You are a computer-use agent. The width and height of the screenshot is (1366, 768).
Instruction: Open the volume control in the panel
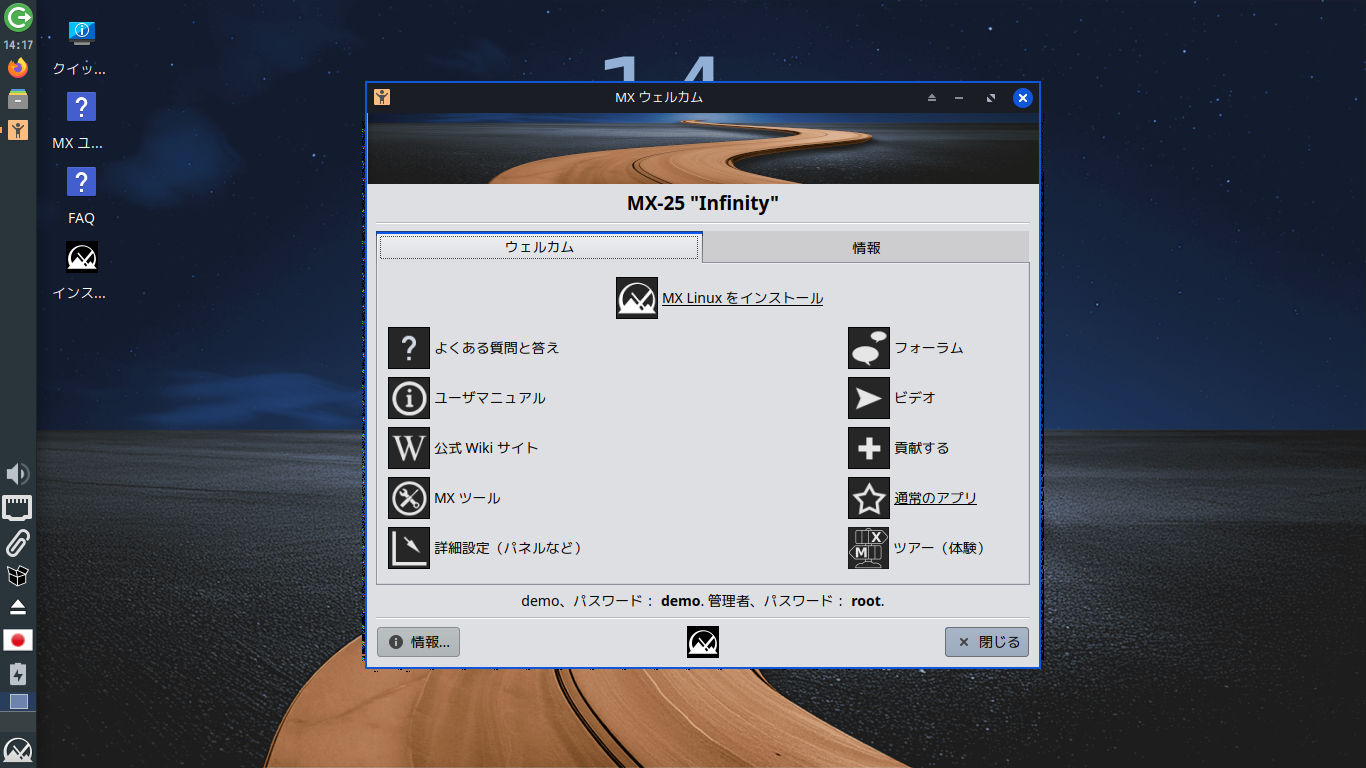click(18, 474)
